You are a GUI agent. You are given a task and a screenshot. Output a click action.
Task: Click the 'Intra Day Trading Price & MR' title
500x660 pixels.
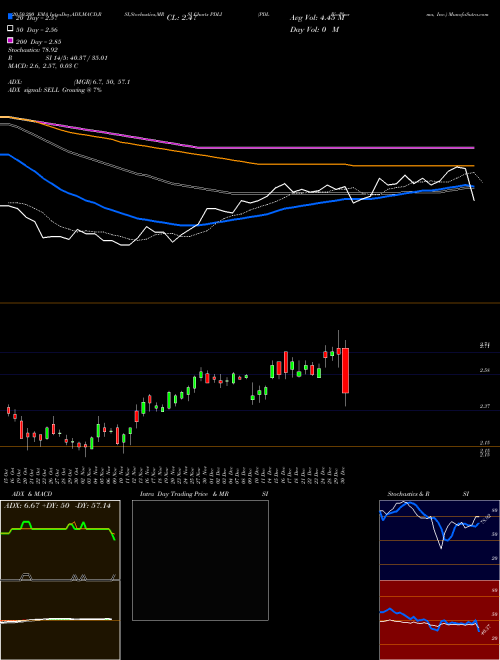[x=184, y=494]
